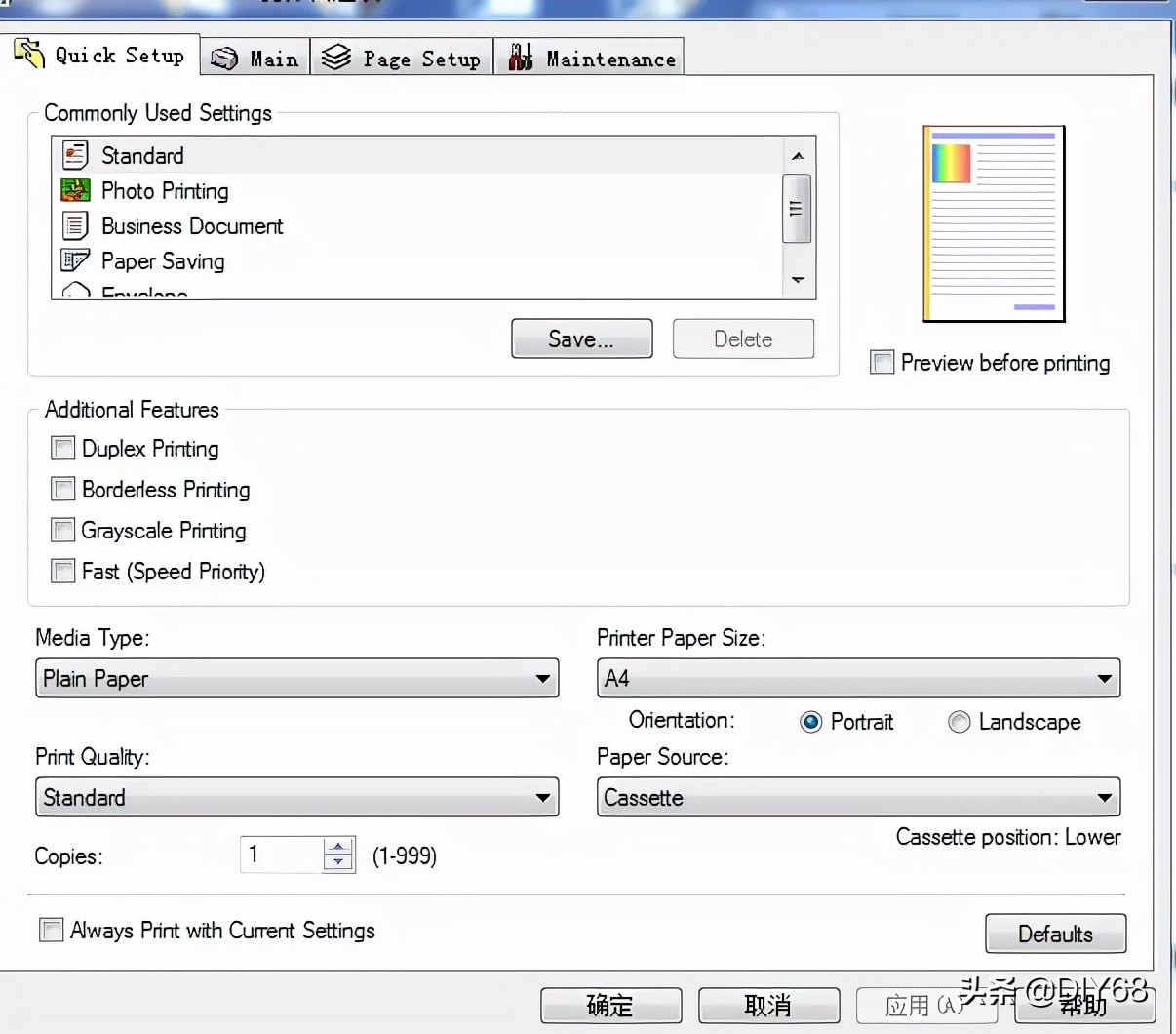Check Always Print with Current Settings
Screen dimensions: 1176x1034
point(52,930)
